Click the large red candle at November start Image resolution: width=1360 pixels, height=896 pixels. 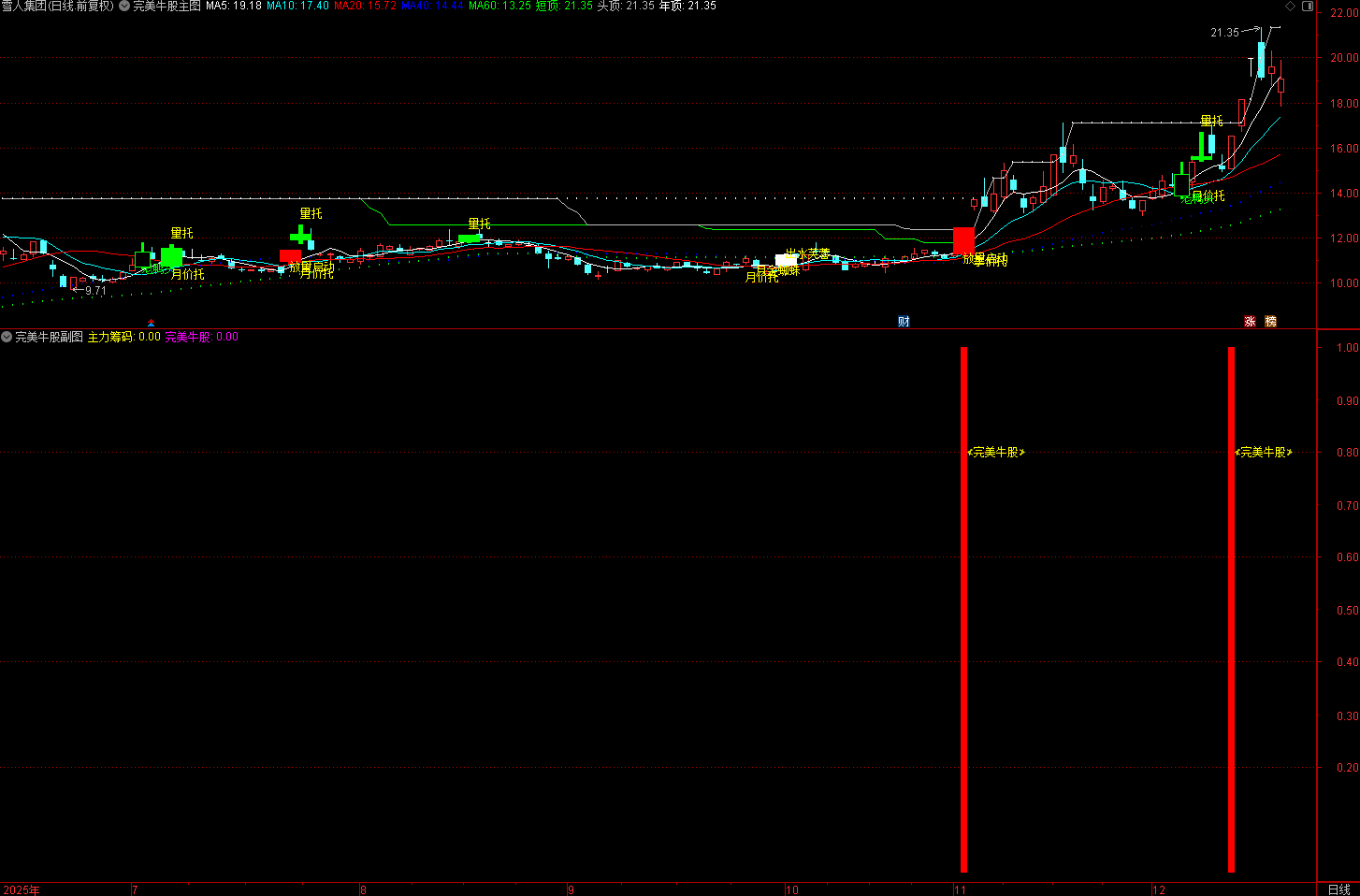click(x=963, y=239)
